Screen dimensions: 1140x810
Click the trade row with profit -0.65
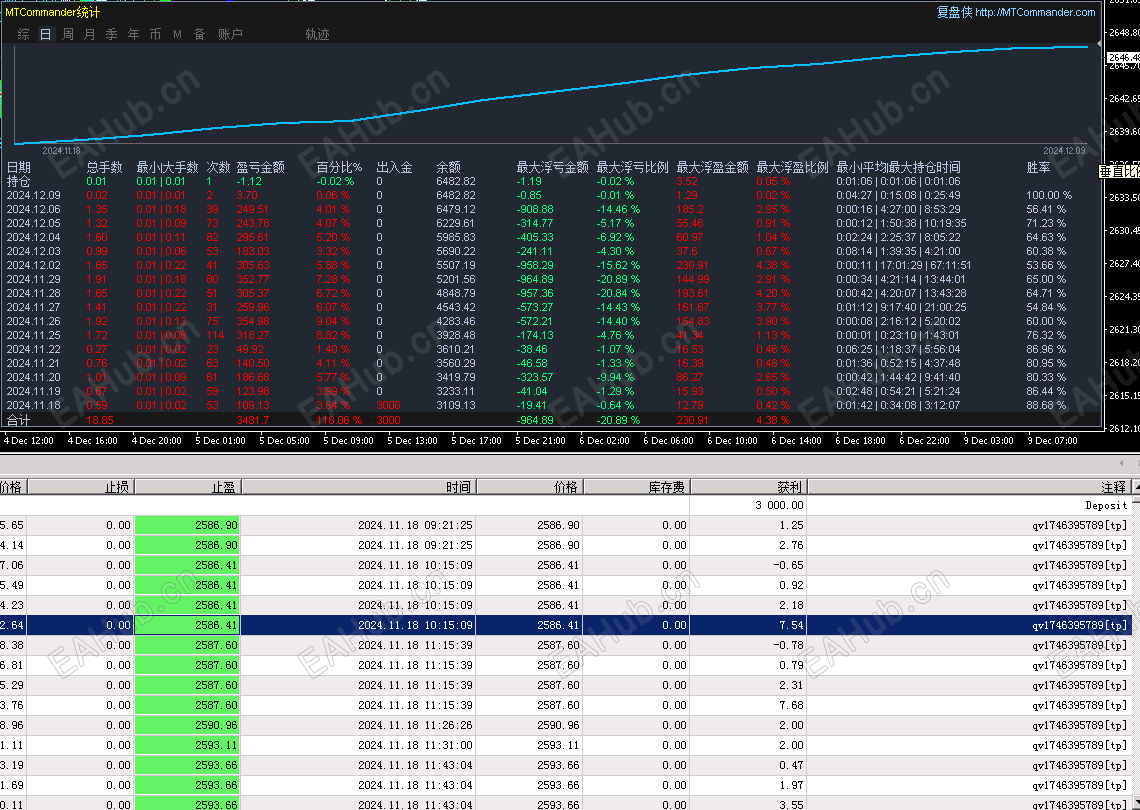coord(566,565)
